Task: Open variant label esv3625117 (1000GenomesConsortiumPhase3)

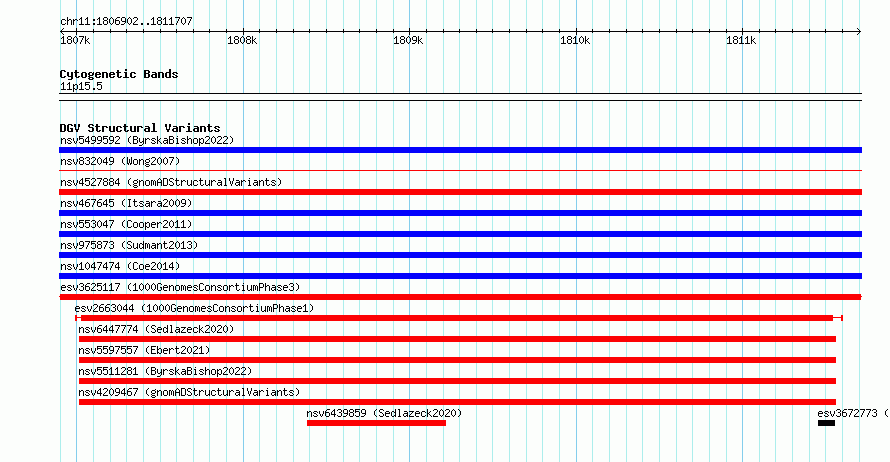Action: click(180, 287)
